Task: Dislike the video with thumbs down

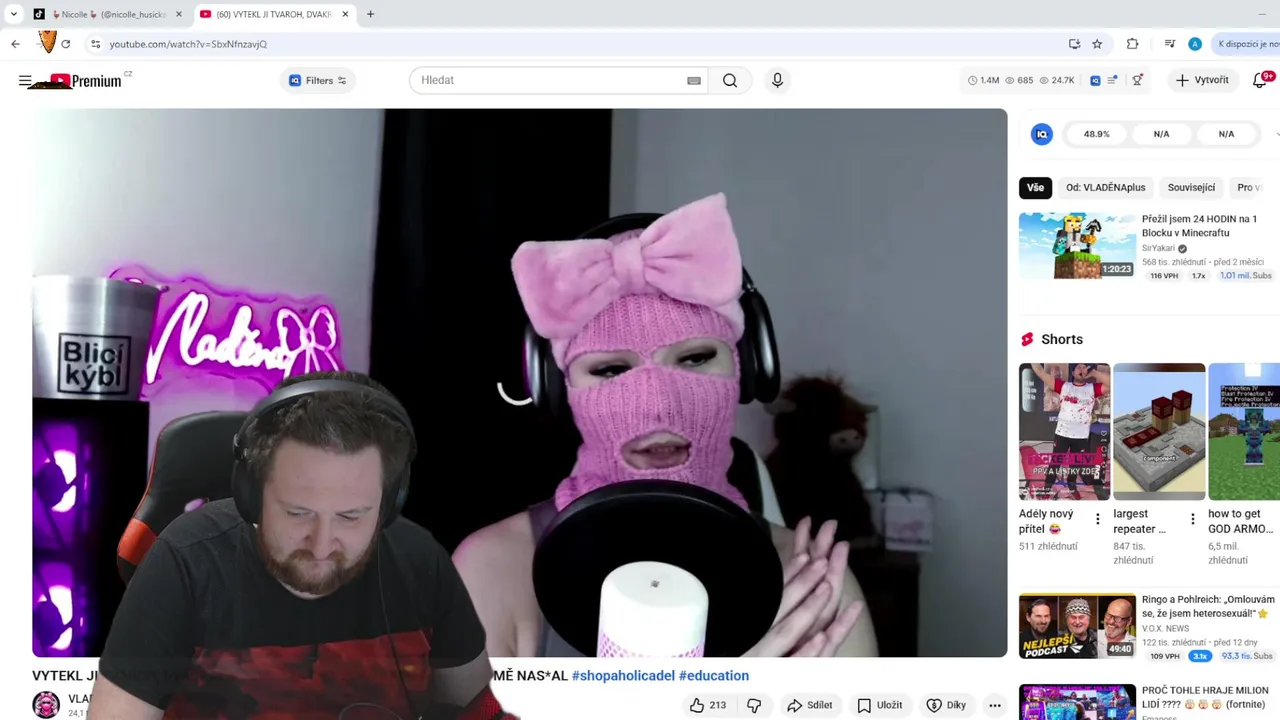Action: point(754,705)
